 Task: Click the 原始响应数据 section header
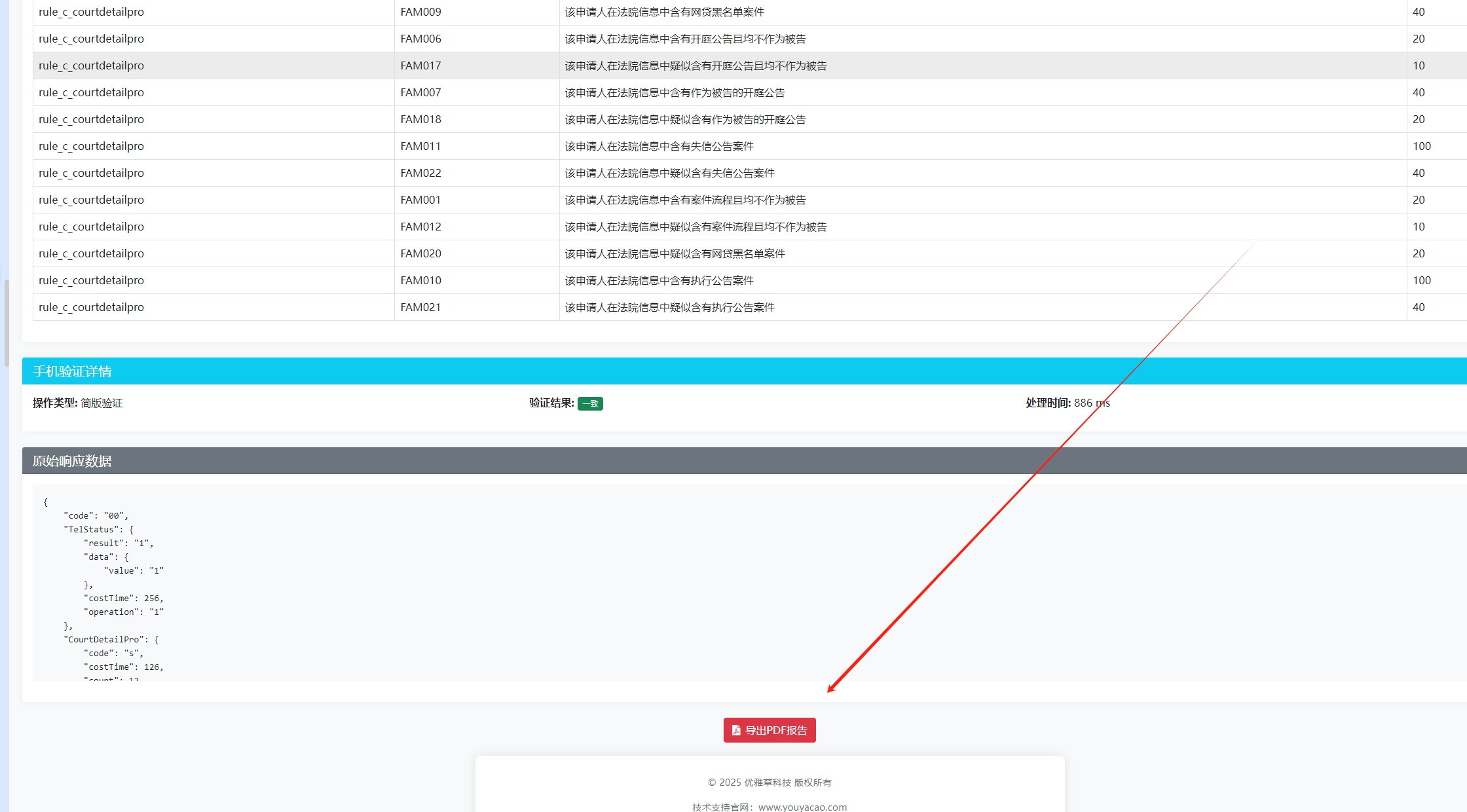[x=72, y=461]
